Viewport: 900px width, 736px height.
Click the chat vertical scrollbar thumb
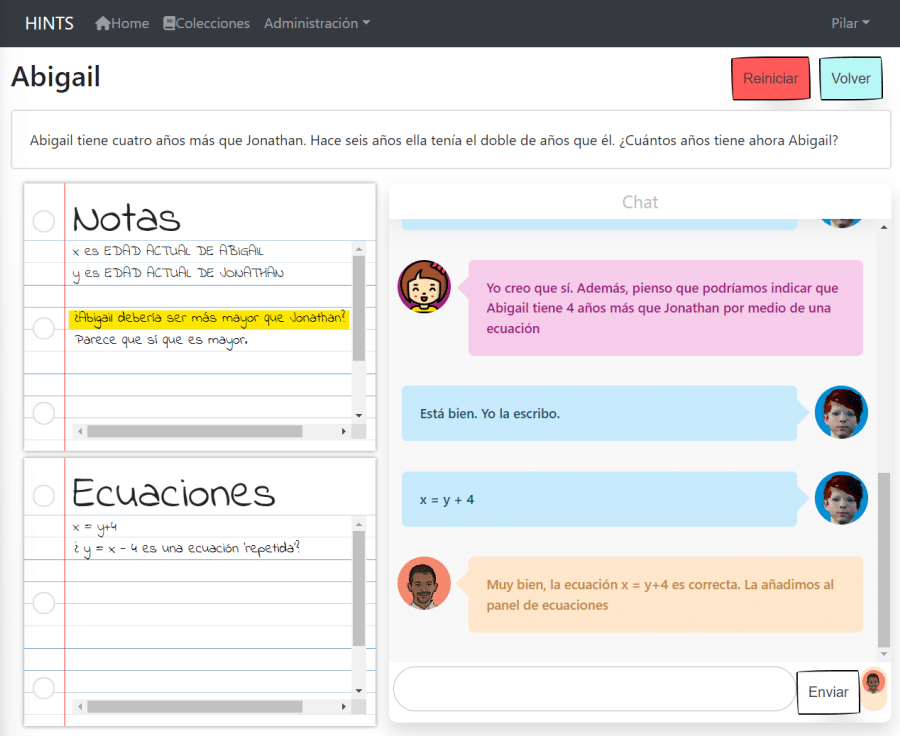point(883,560)
